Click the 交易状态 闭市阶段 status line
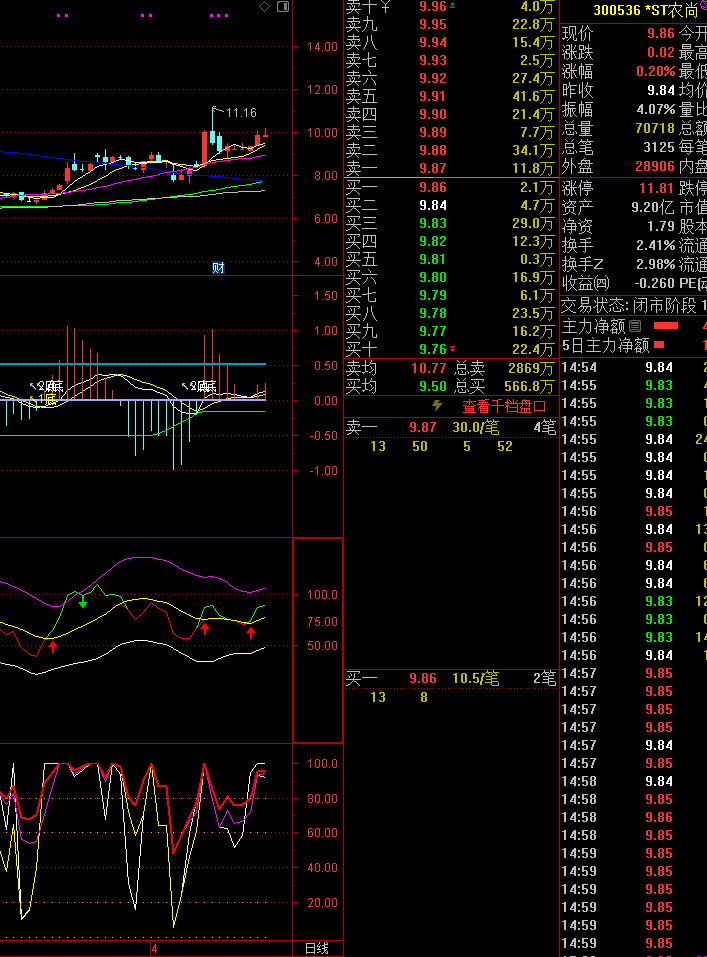This screenshot has height=957, width=707. 633,305
